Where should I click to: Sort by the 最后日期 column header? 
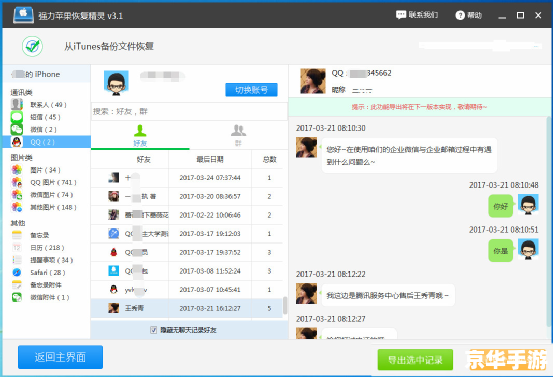[210, 159]
